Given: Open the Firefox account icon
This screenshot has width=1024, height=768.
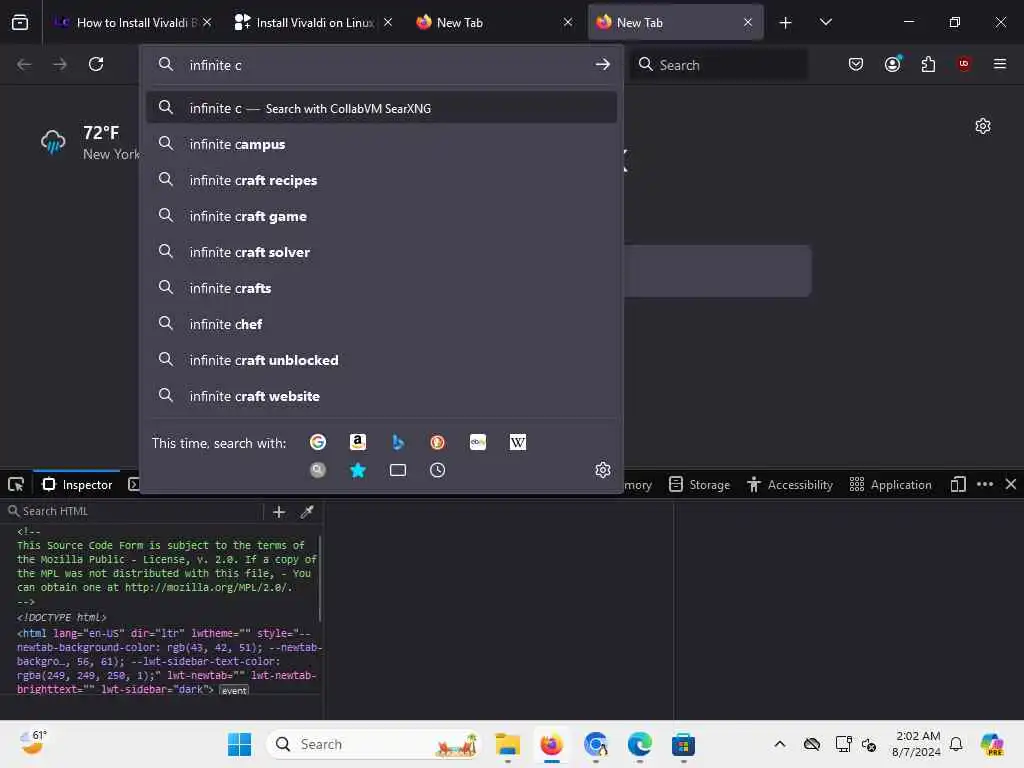Looking at the screenshot, I should tap(893, 64).
